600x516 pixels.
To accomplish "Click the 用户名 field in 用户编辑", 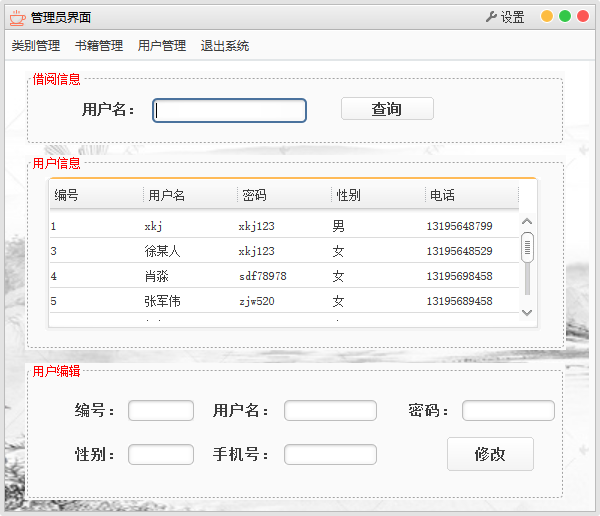I will (x=330, y=410).
